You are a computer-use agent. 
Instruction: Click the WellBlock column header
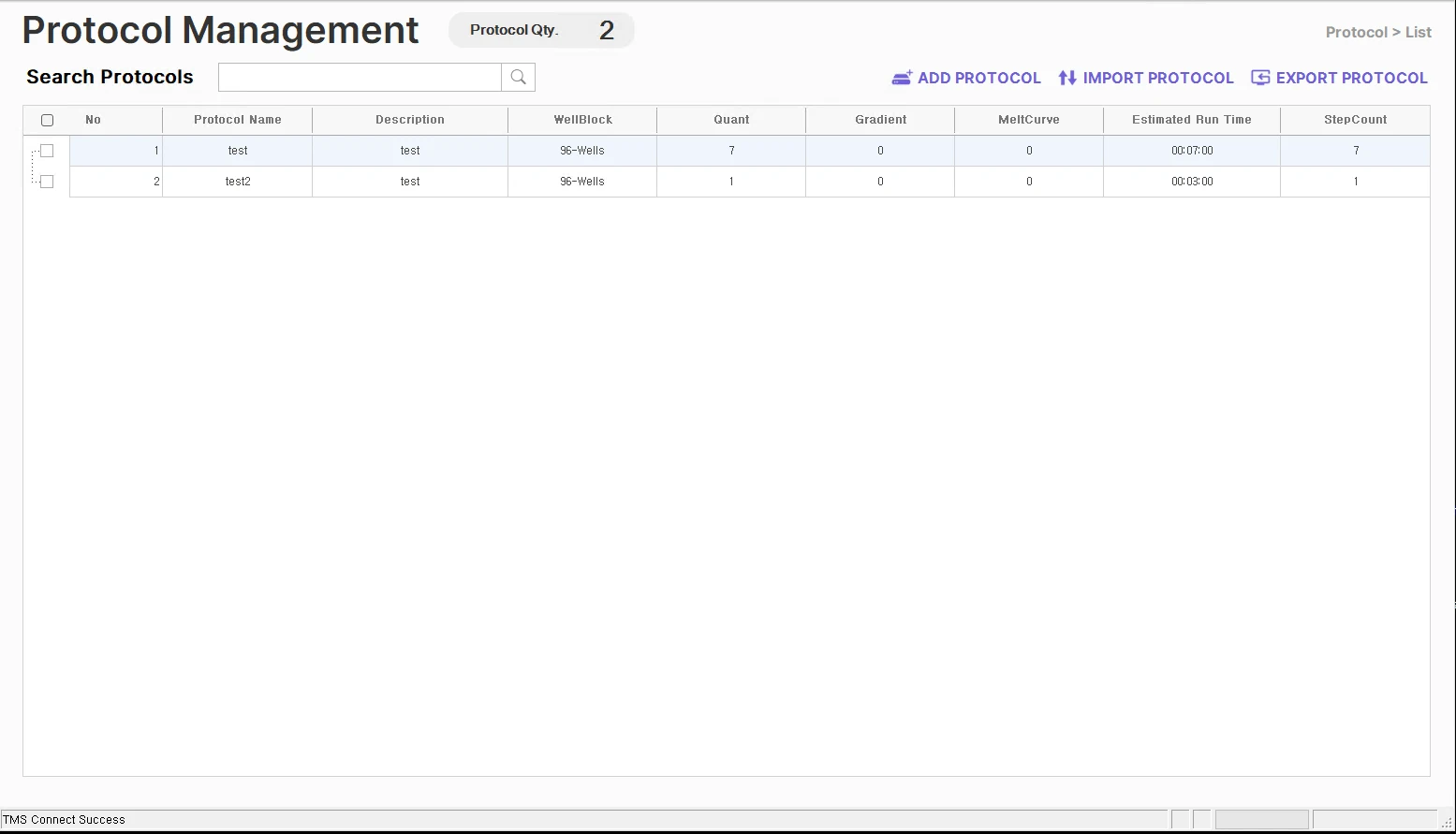tap(582, 120)
